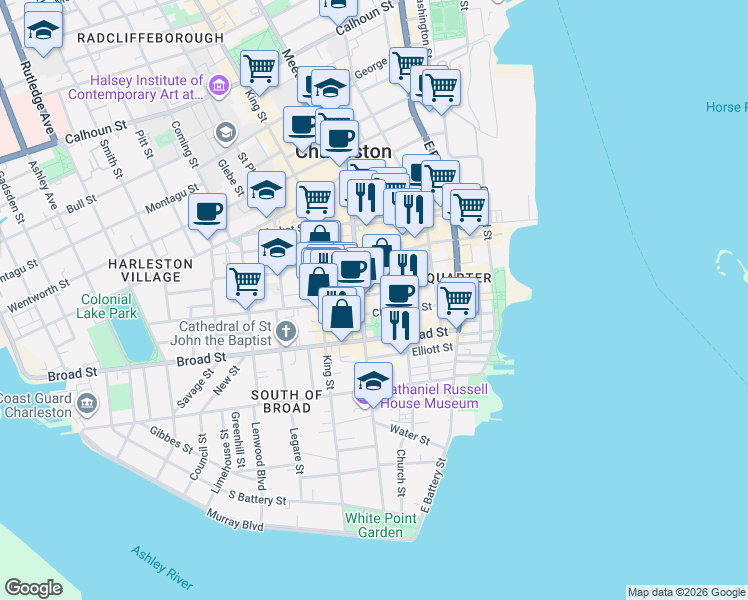Click the Rutledge Ave street label

click(38, 98)
